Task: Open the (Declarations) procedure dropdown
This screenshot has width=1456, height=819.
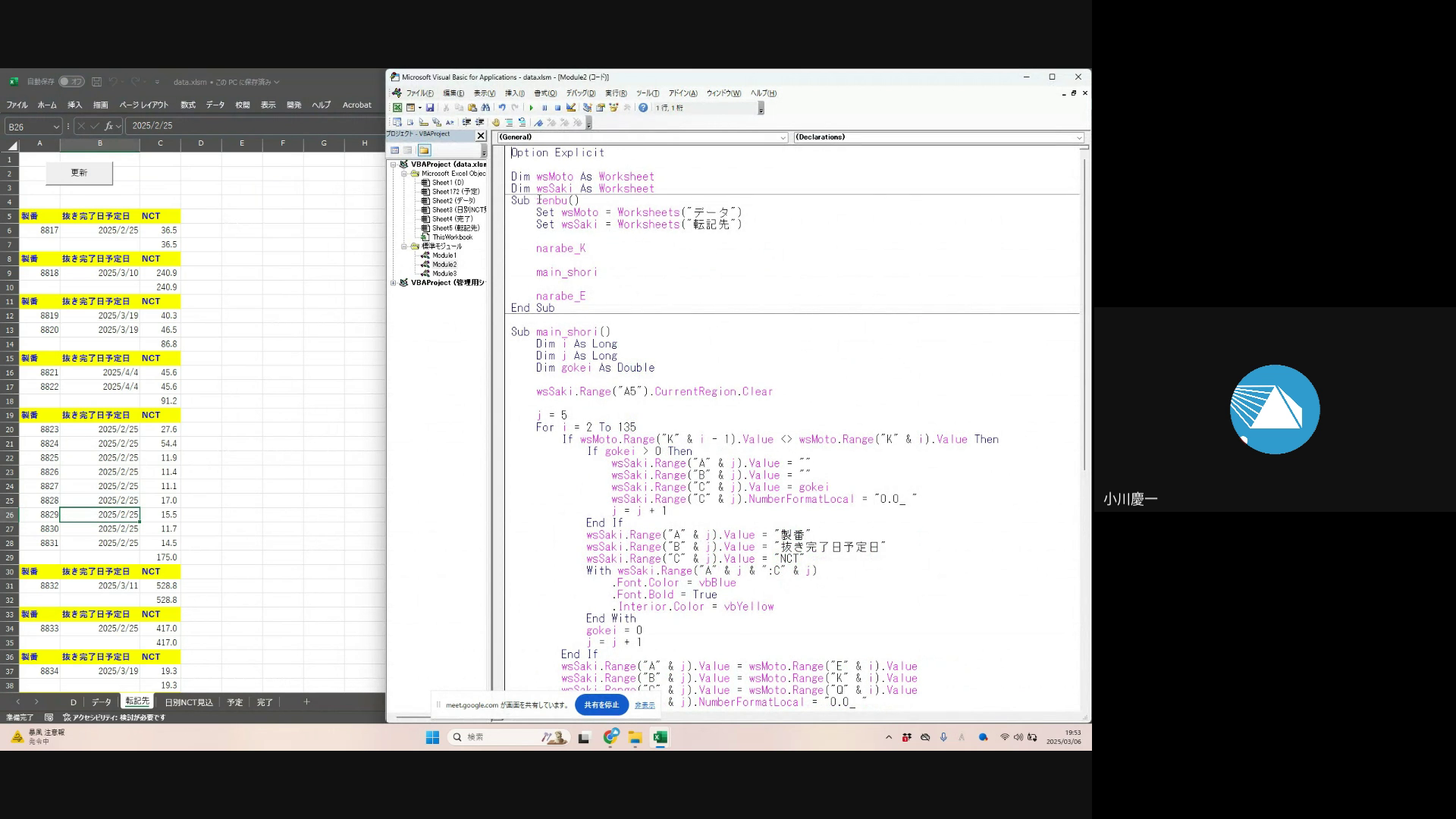Action: pos(1079,137)
